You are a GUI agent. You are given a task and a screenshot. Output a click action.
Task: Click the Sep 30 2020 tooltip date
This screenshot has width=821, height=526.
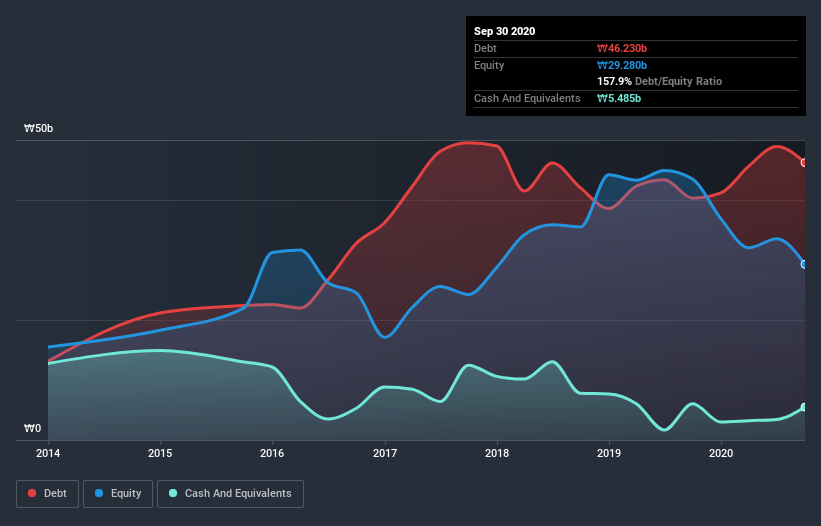coord(504,31)
